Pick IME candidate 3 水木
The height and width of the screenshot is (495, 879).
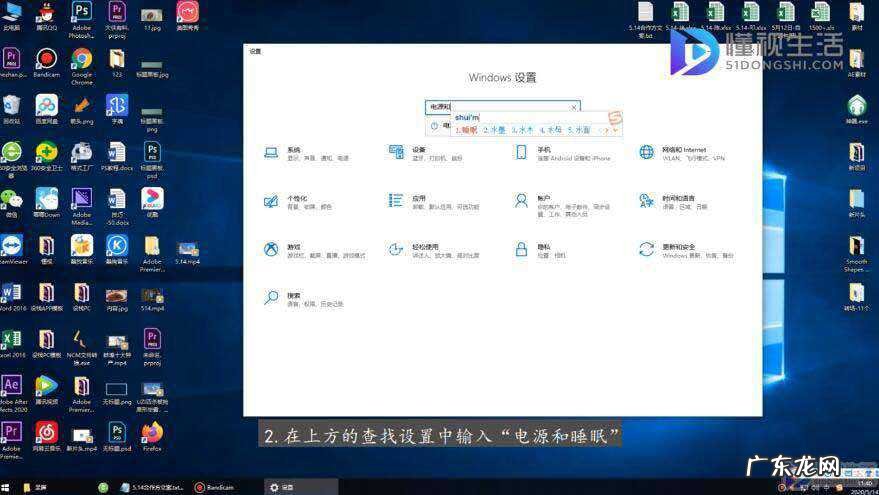click(x=522, y=130)
